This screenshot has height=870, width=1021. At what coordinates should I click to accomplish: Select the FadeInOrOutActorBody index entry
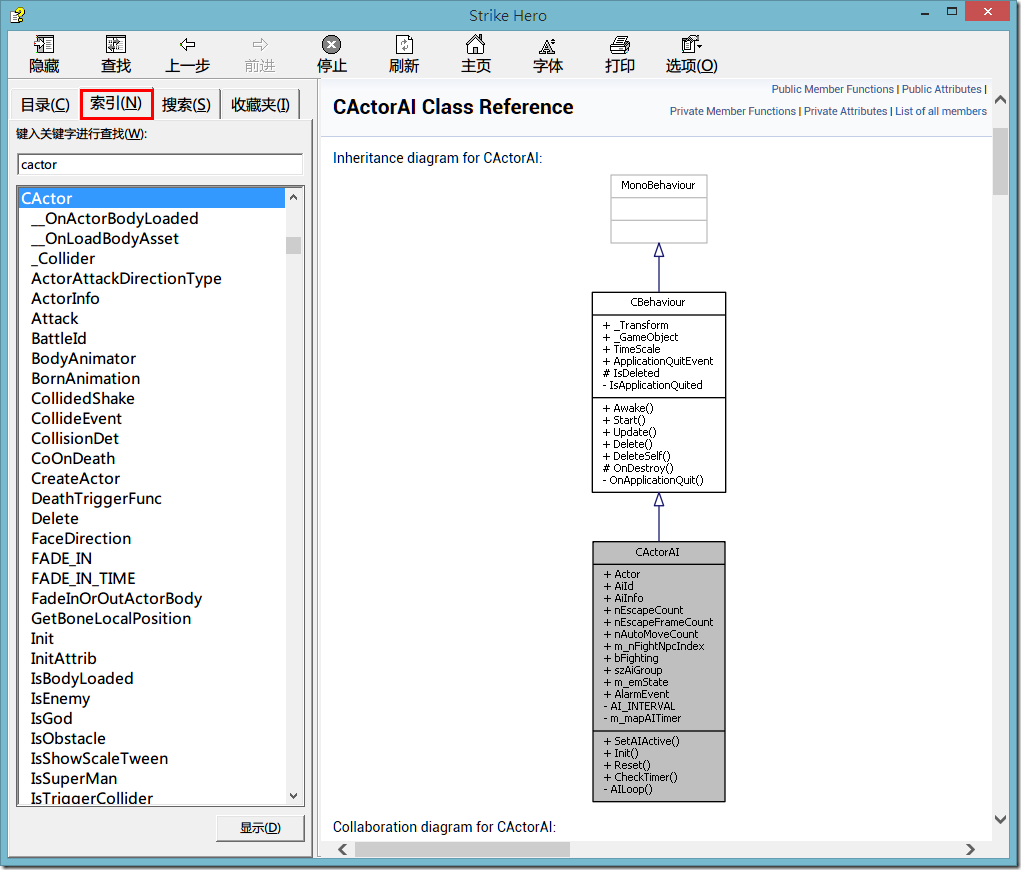tap(117, 598)
